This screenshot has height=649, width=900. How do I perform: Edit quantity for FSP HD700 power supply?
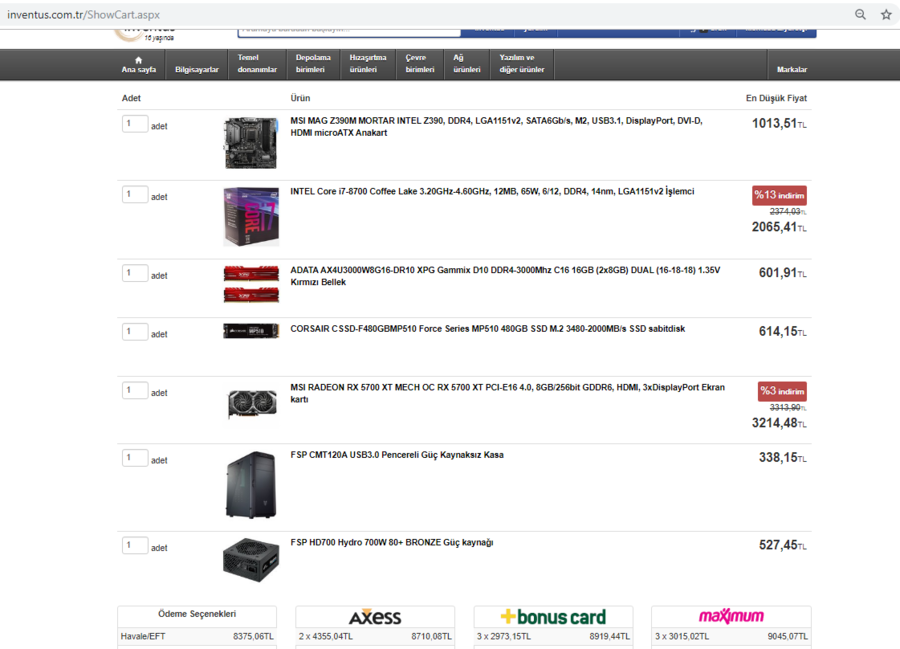click(x=135, y=545)
